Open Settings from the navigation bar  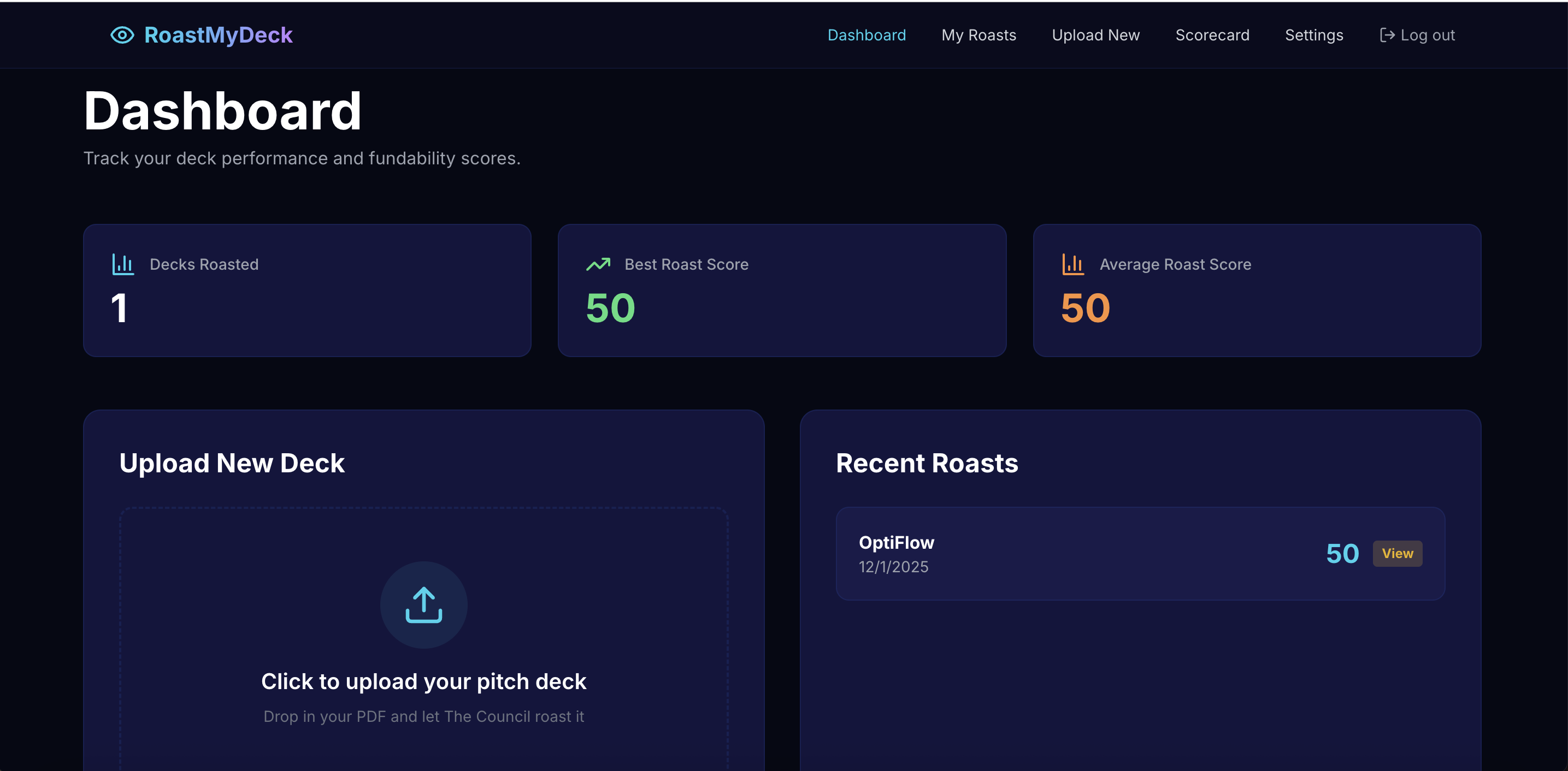click(x=1313, y=35)
